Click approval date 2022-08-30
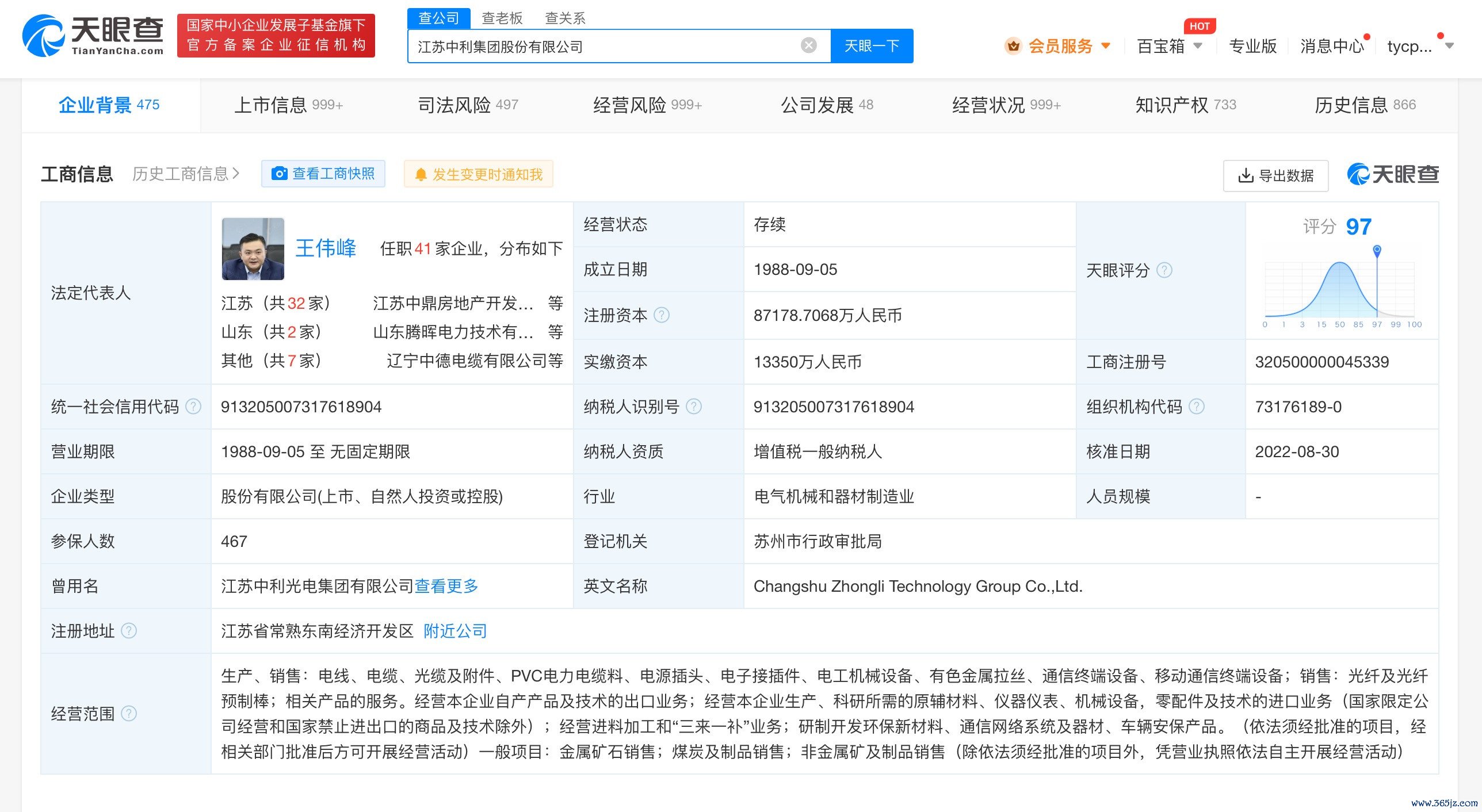 coord(1297,451)
